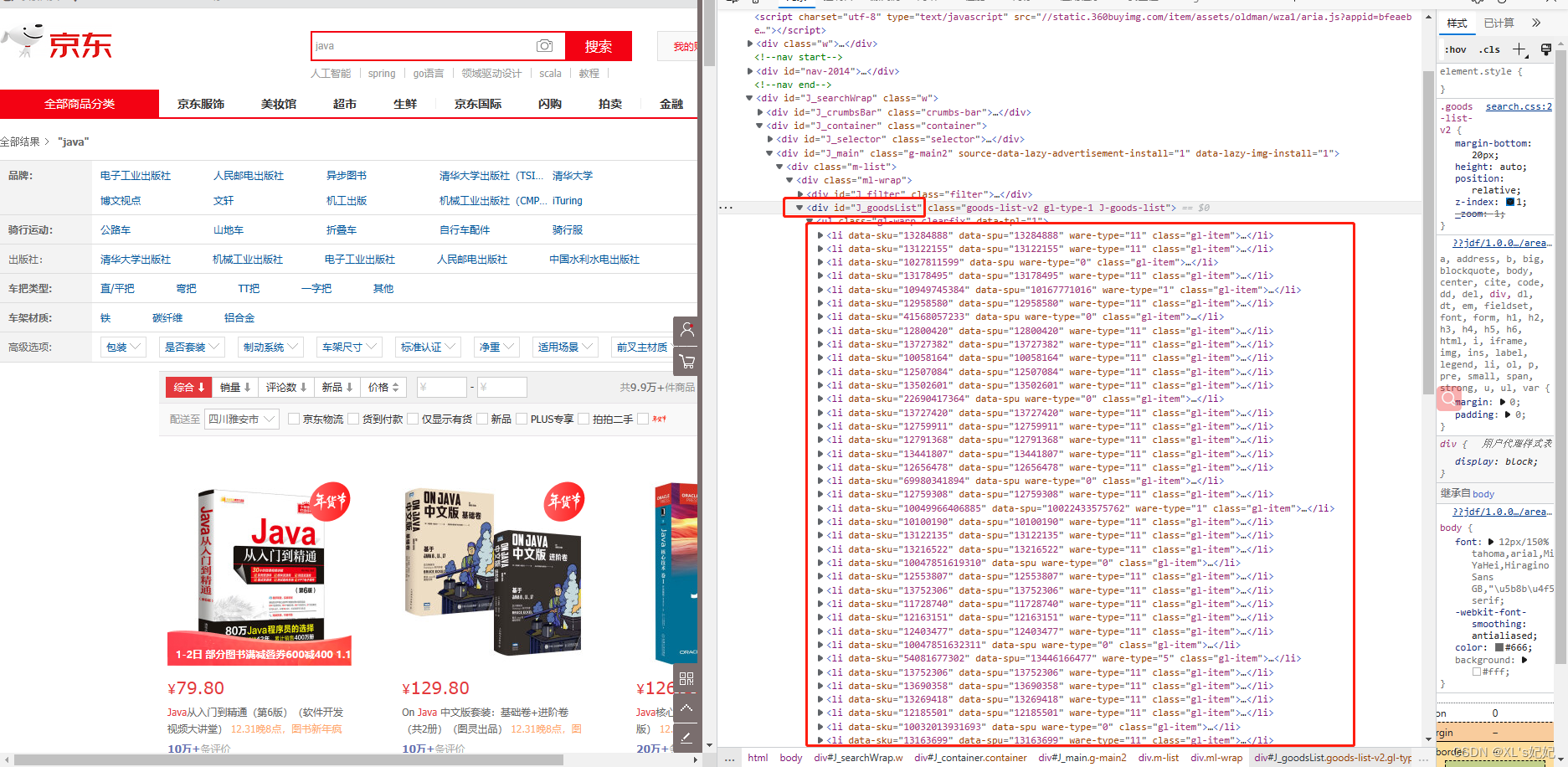1568x767 pixels.
Task: Switch to the 样式 styles tab
Action: pos(1457,23)
